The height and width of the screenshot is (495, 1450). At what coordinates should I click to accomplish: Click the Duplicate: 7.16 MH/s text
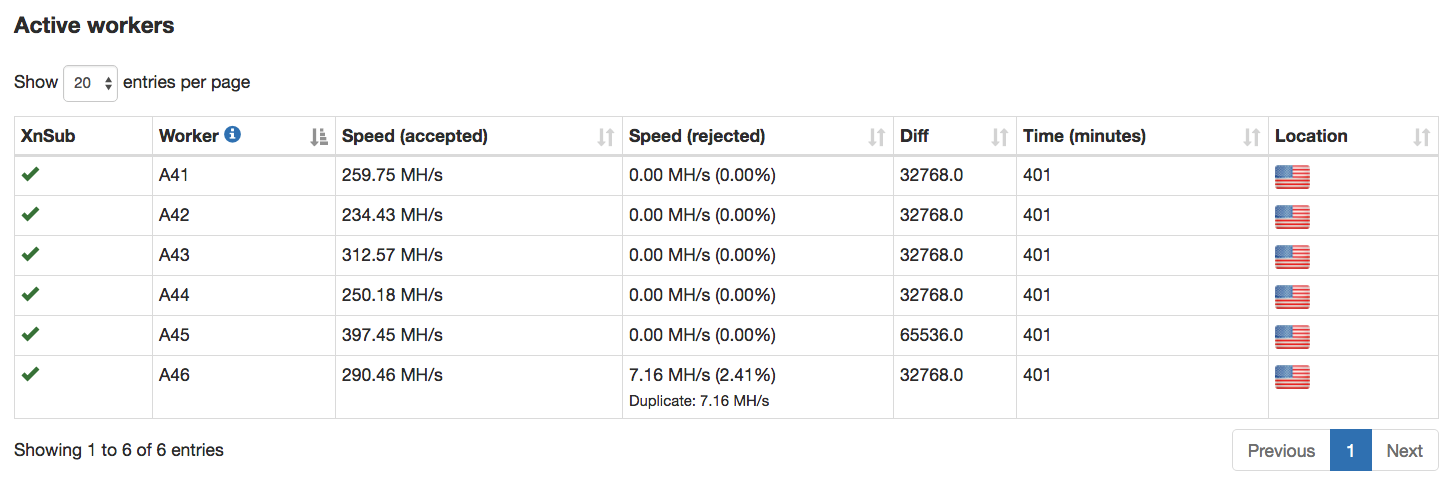coord(699,401)
